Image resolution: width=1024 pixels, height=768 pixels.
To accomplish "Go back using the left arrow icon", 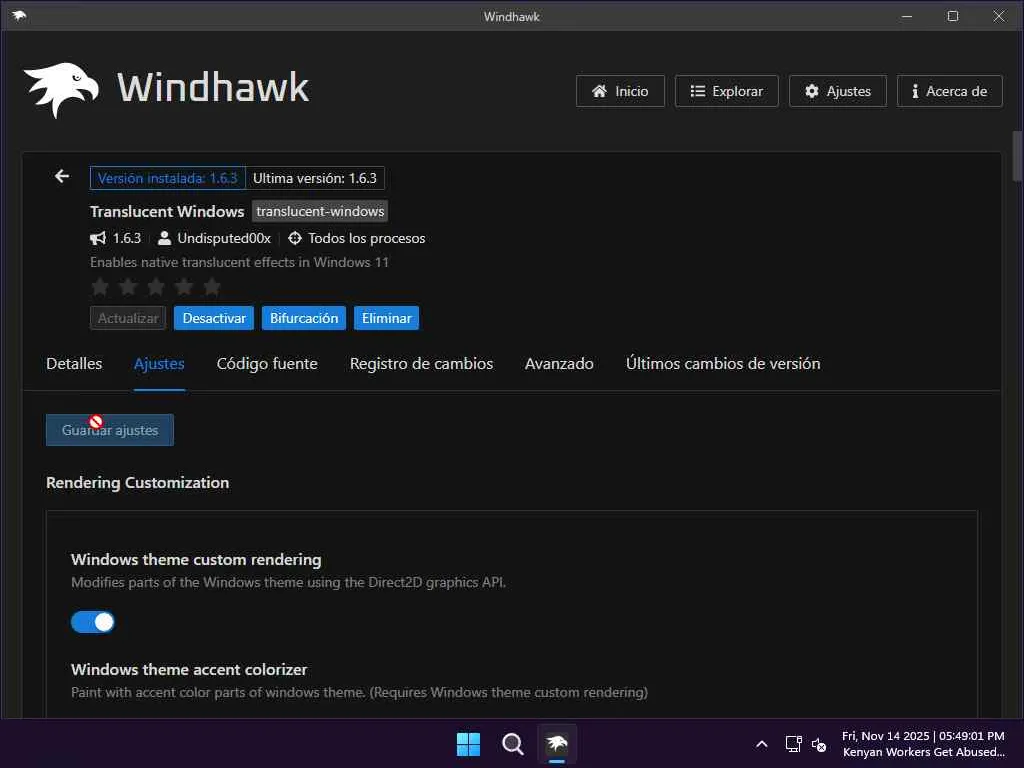I will coord(62,176).
